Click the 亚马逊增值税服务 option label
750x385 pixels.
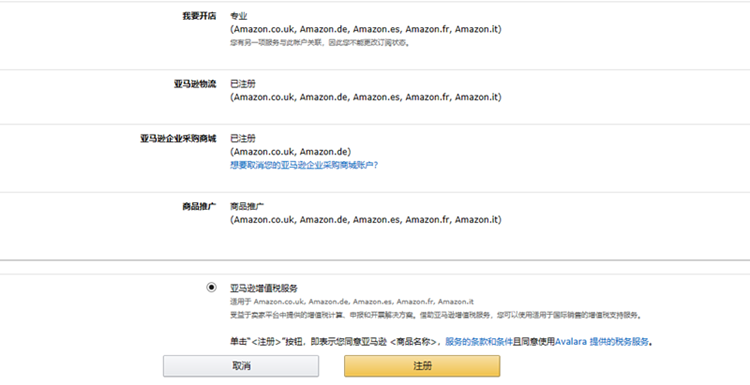[264, 288]
